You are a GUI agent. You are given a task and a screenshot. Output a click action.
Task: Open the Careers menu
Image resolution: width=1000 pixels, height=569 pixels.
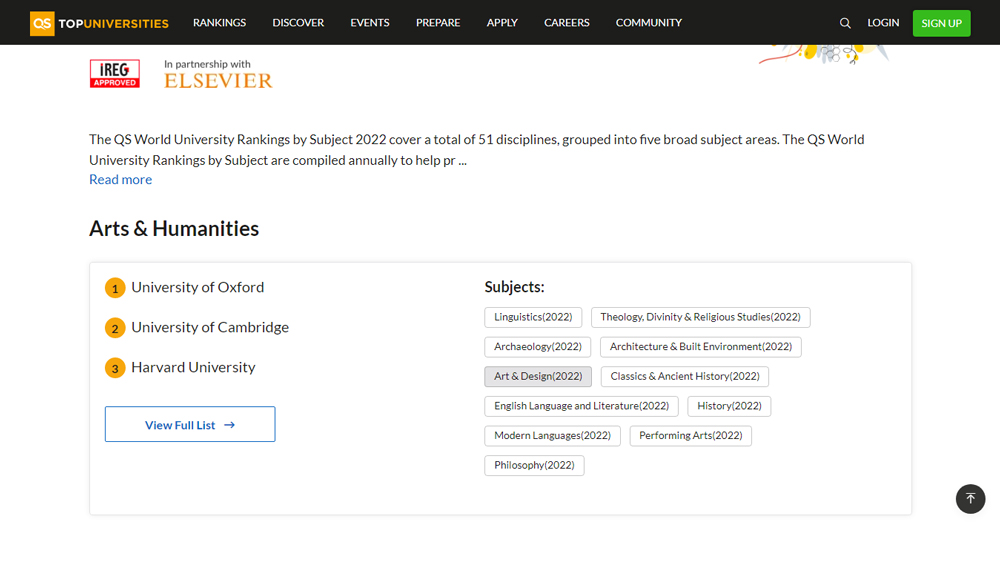(566, 23)
